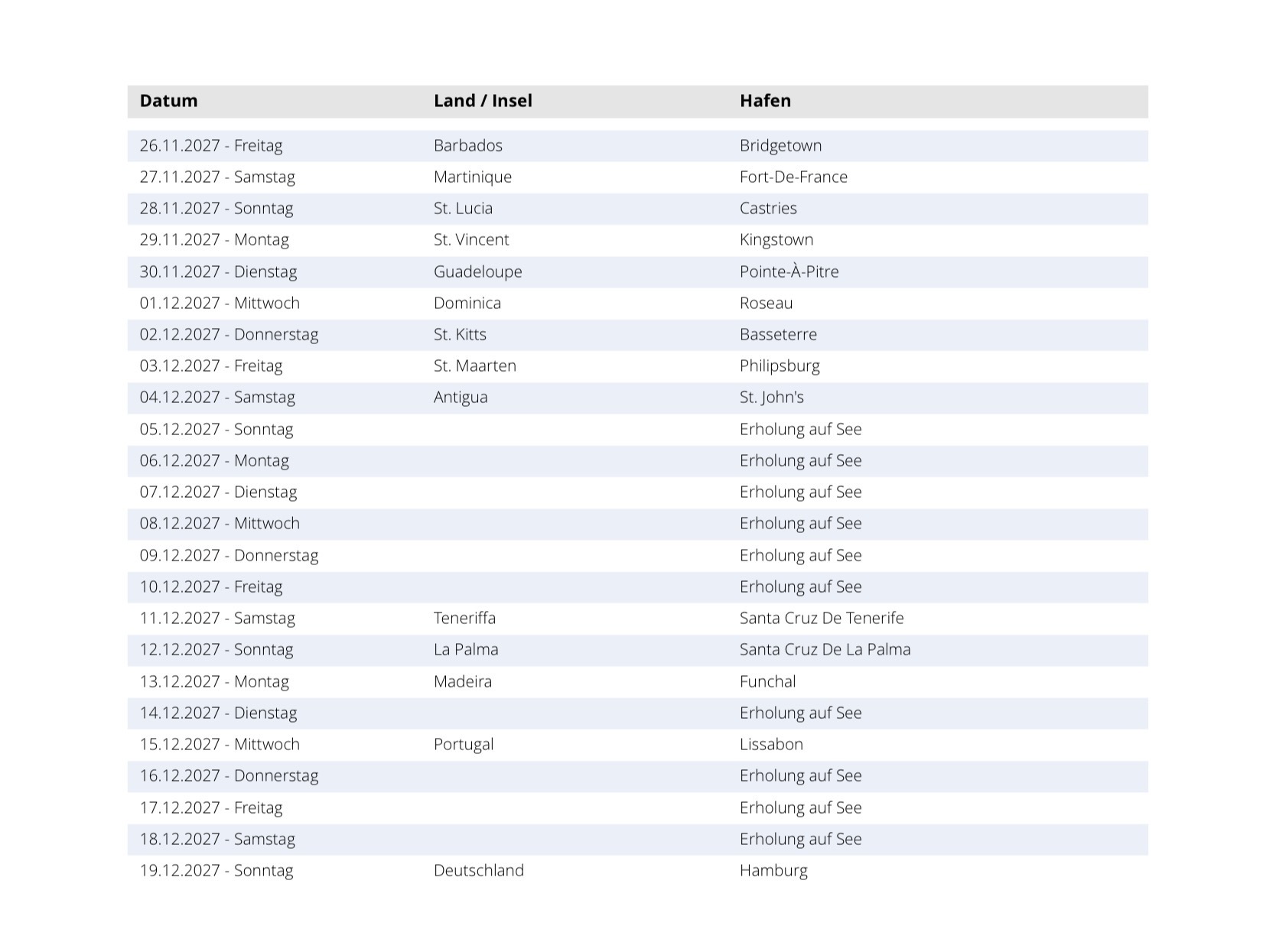
Task: Click date 10.12.2027 - Freitag
Action: 211,586
